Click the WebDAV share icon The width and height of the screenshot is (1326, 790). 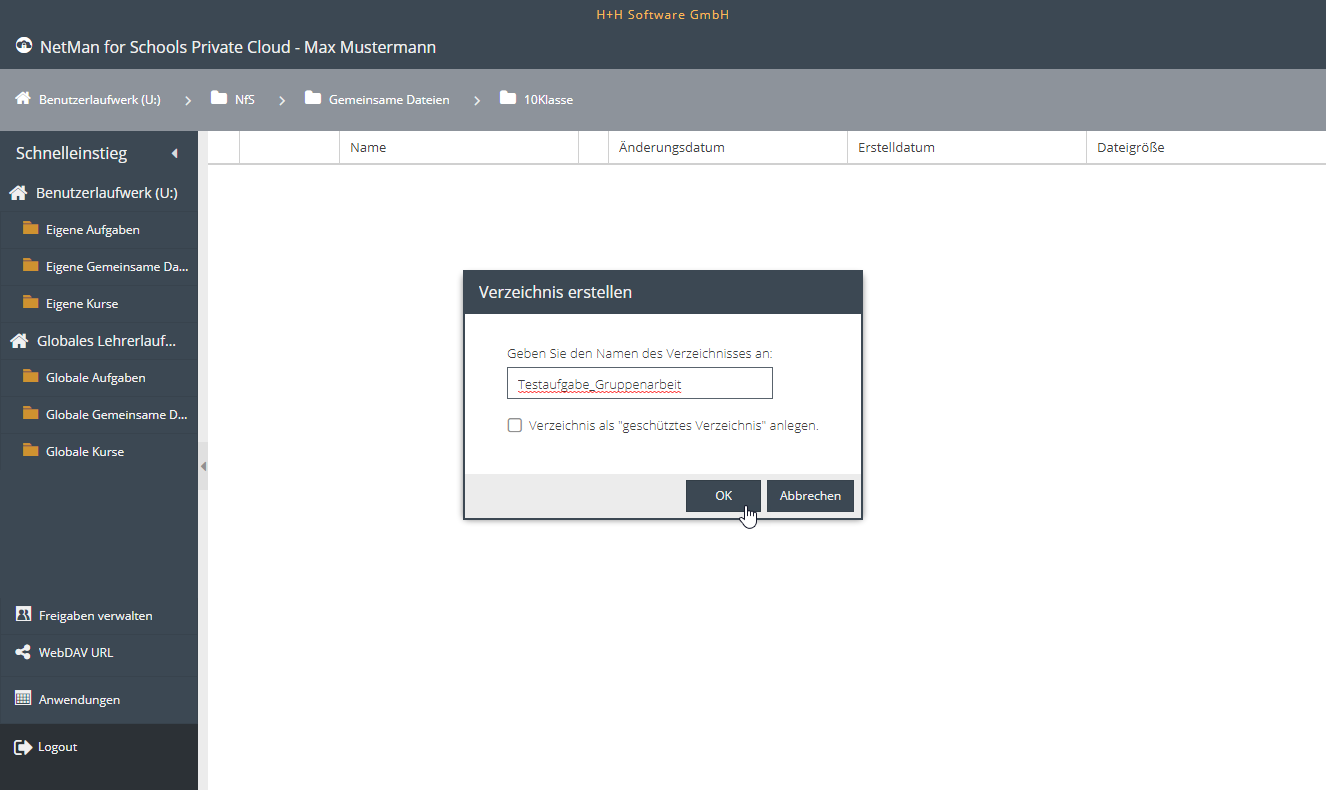pos(23,653)
